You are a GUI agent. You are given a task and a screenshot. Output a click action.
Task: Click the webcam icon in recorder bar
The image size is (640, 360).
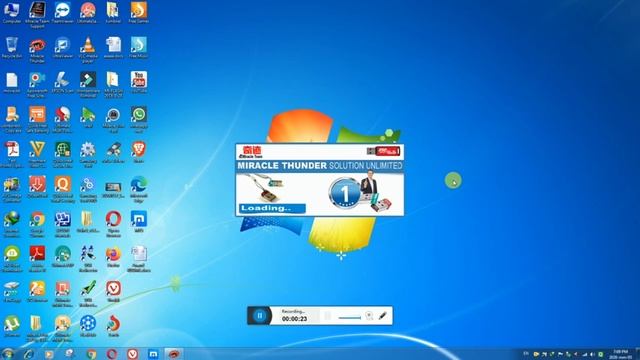pyautogui.click(x=369, y=316)
